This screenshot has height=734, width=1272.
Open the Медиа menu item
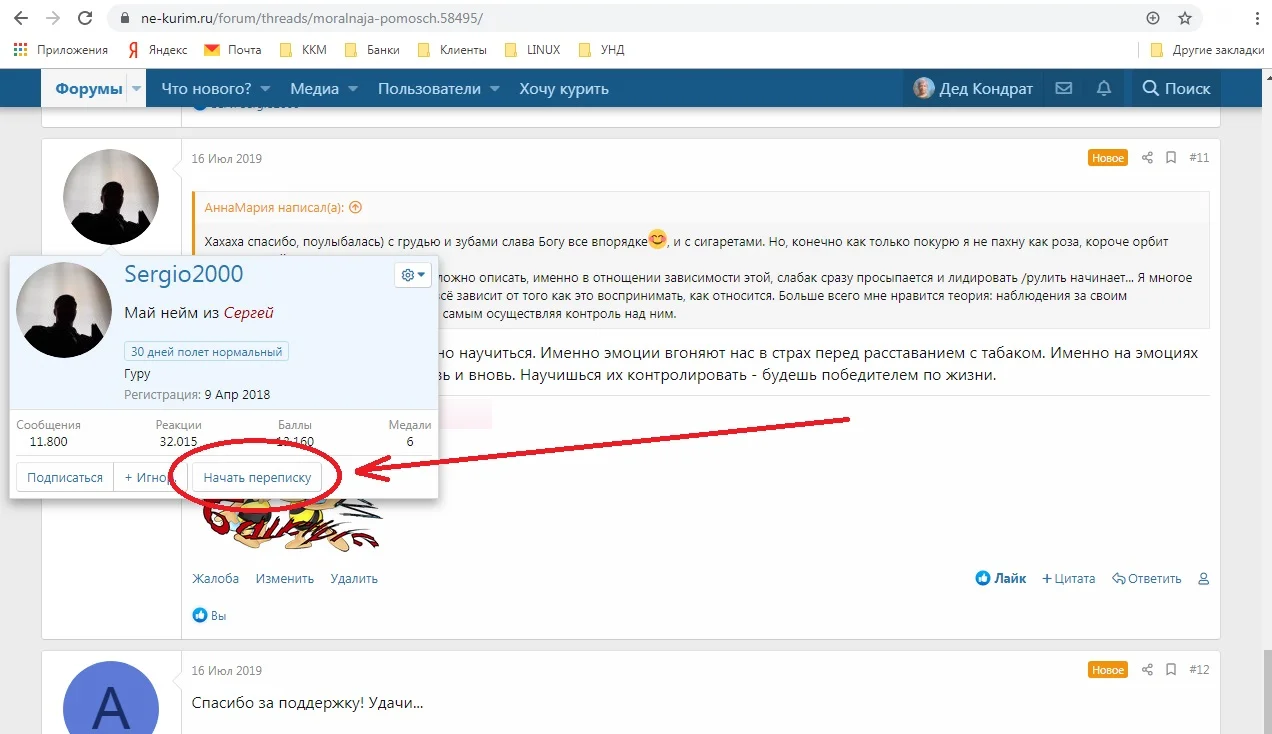point(315,89)
